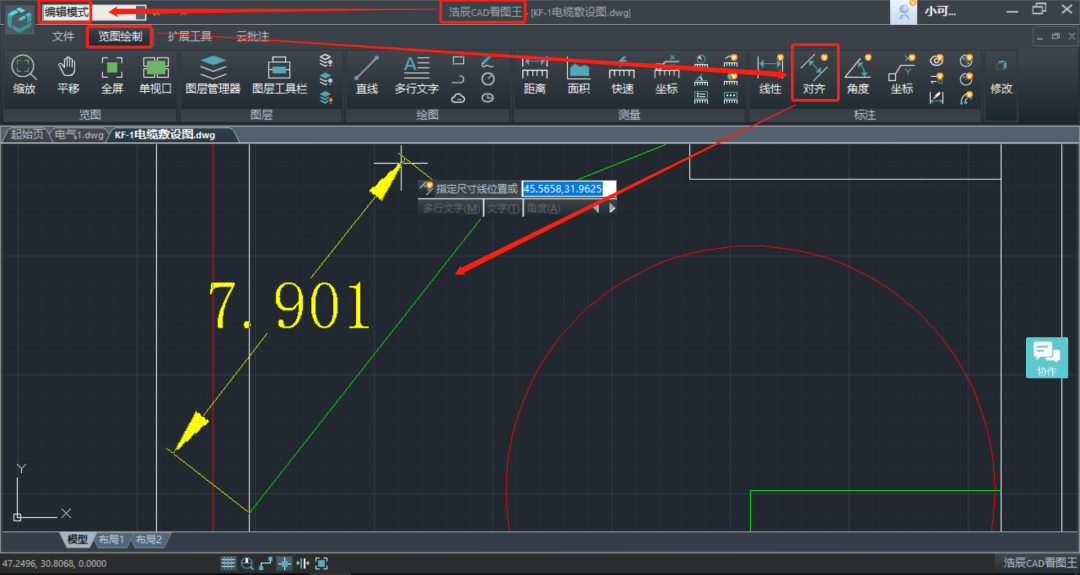Toggle fullscreen icon in status bar
1080x575 pixels.
tap(322, 563)
